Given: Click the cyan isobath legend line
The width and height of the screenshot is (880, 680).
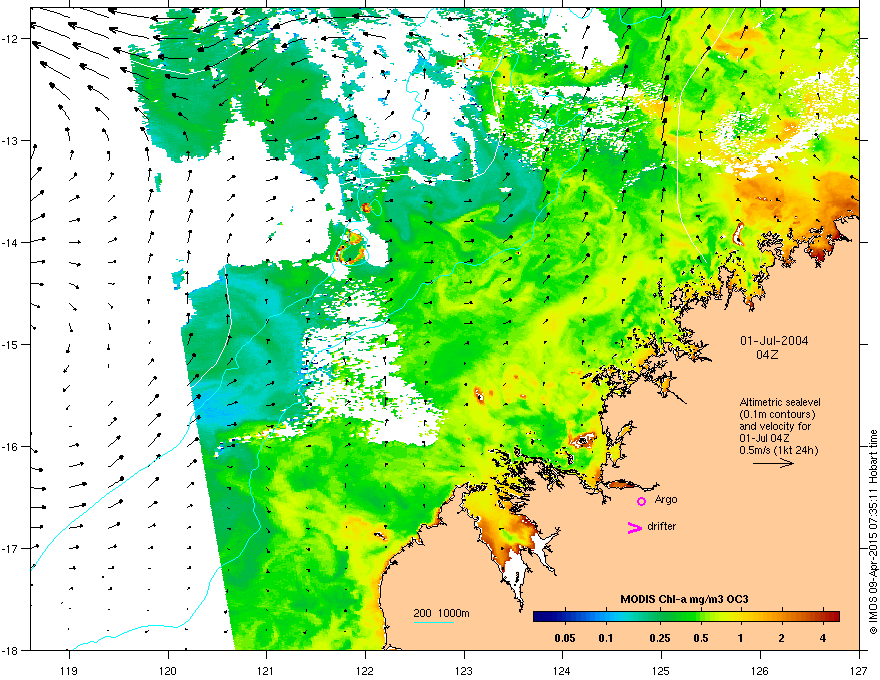Looking at the screenshot, I should coord(434,622).
